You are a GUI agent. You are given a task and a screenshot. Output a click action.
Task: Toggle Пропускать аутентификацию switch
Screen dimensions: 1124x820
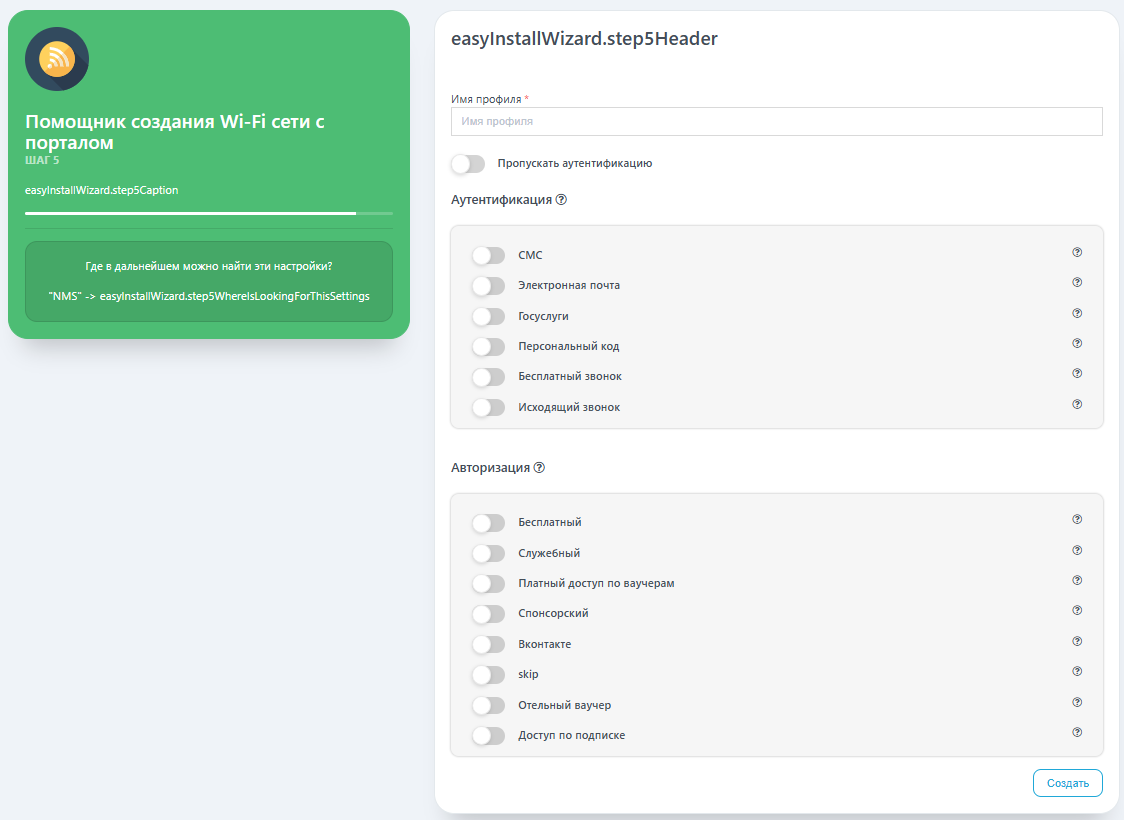click(468, 164)
